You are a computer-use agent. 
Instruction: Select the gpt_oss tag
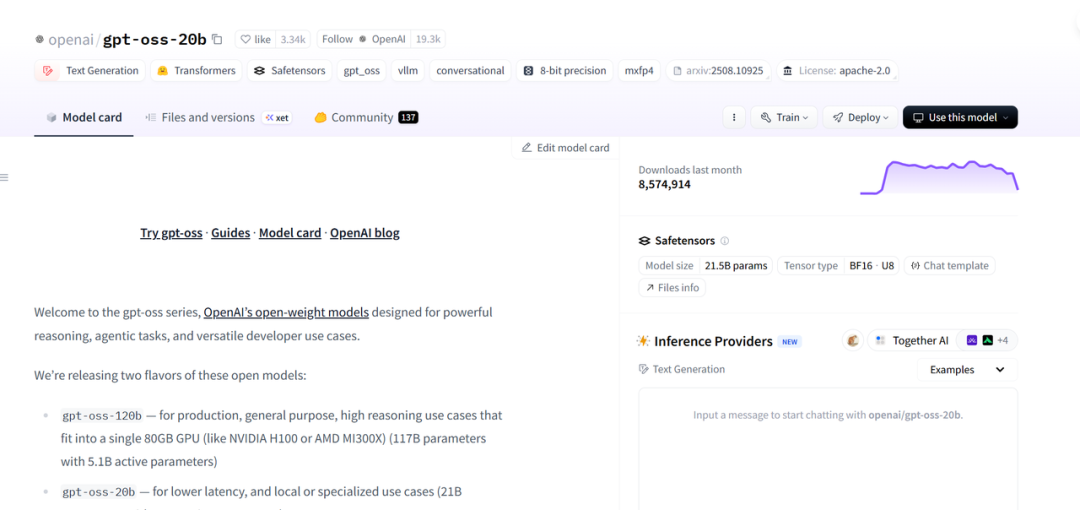click(362, 70)
